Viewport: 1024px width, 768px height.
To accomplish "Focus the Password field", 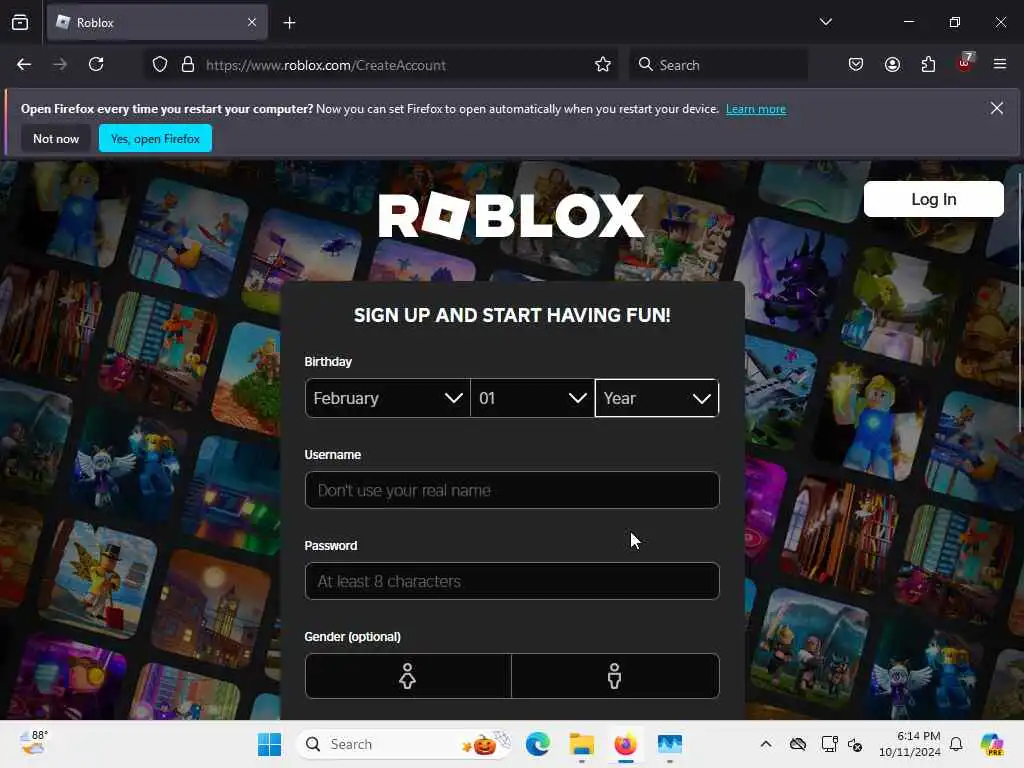I will click(512, 581).
